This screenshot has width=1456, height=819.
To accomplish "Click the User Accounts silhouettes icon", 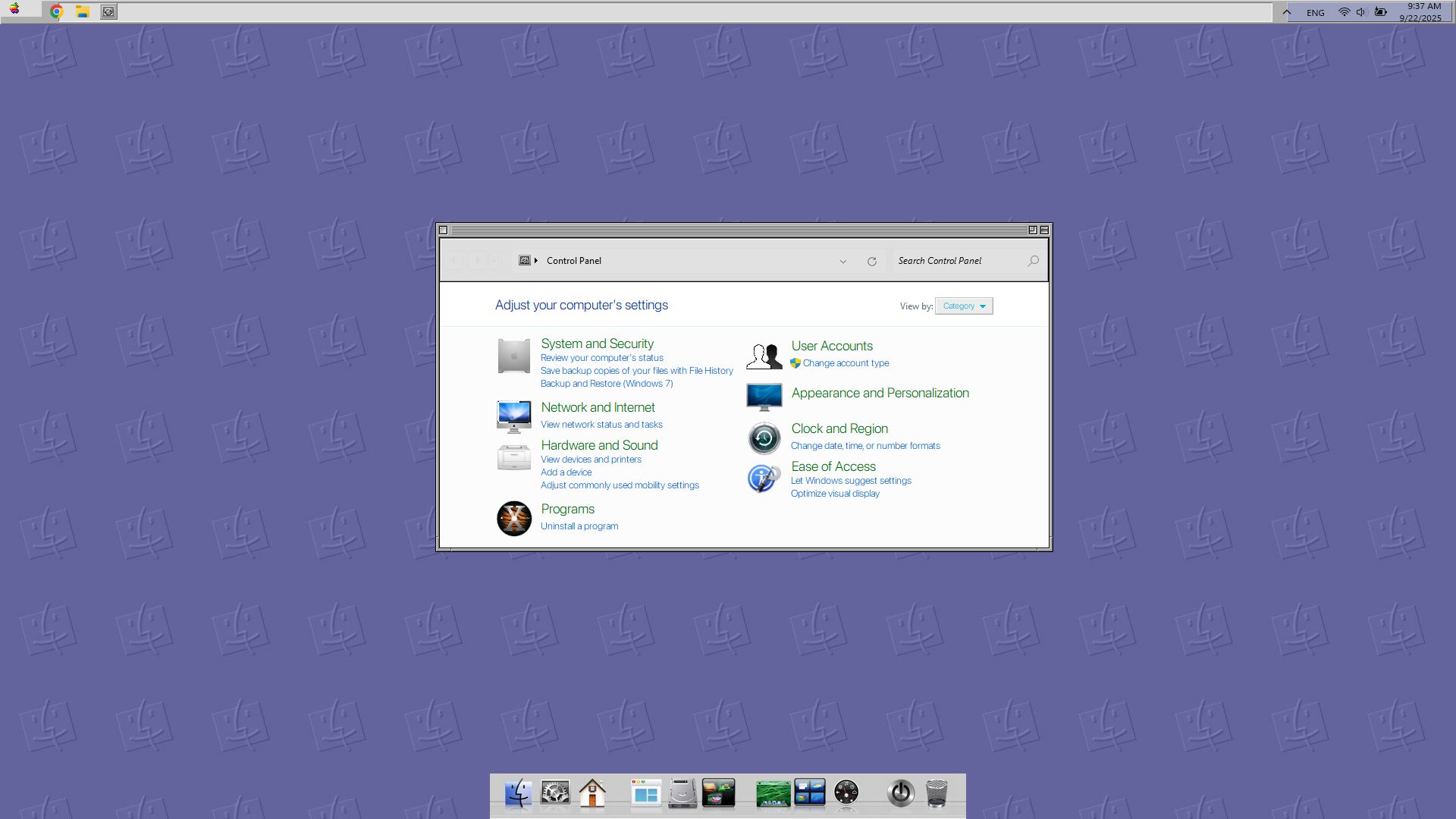I will click(x=764, y=356).
